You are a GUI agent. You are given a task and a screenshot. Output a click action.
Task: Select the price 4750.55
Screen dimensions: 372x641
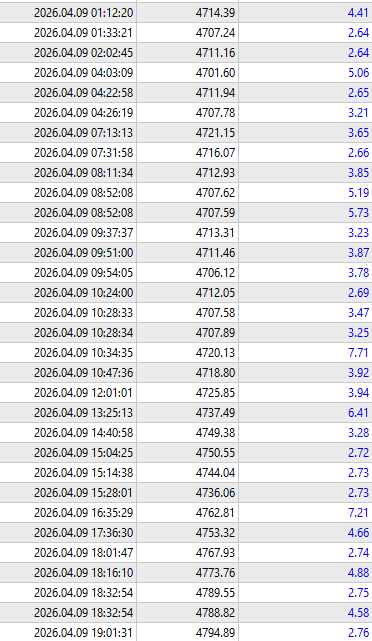[215, 453]
